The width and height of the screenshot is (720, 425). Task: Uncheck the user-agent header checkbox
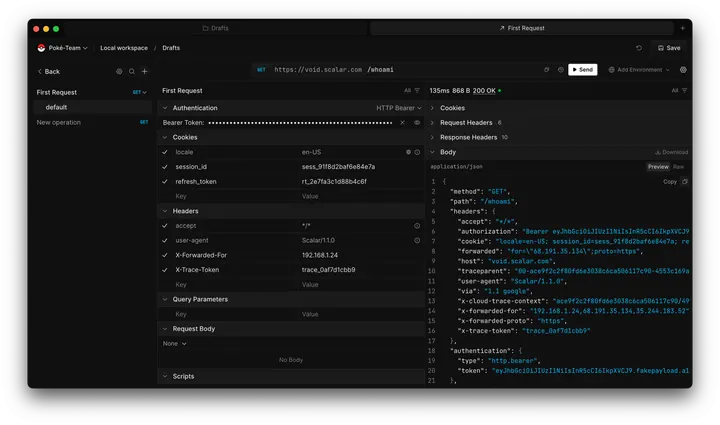(165, 240)
